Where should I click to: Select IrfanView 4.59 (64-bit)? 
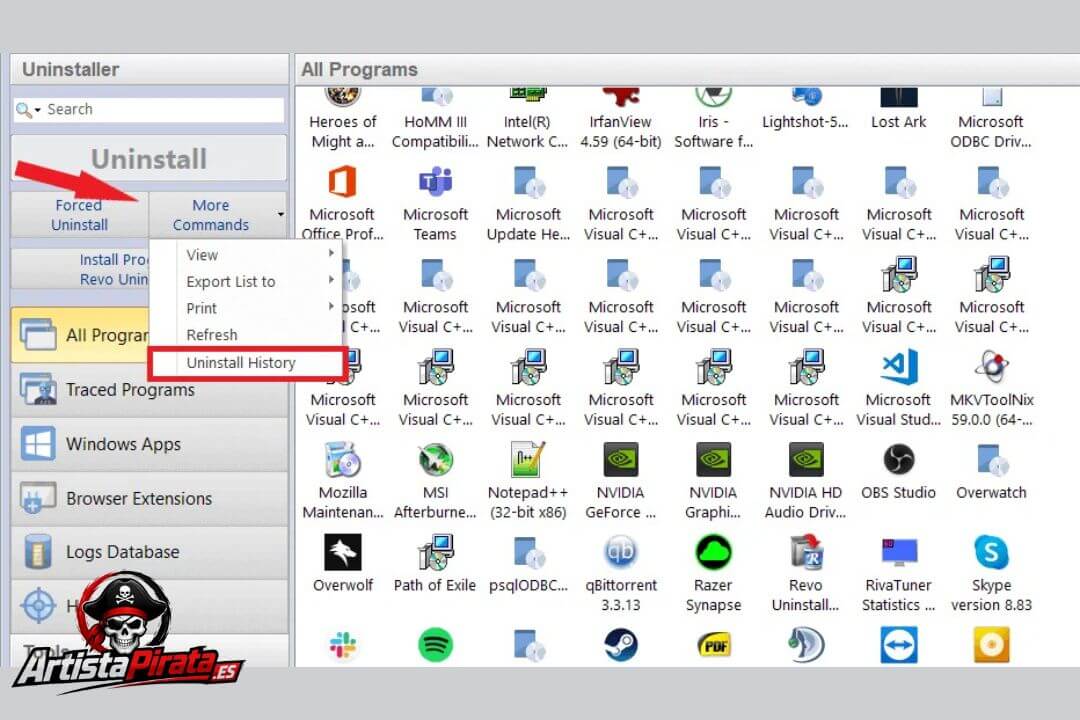(x=621, y=119)
